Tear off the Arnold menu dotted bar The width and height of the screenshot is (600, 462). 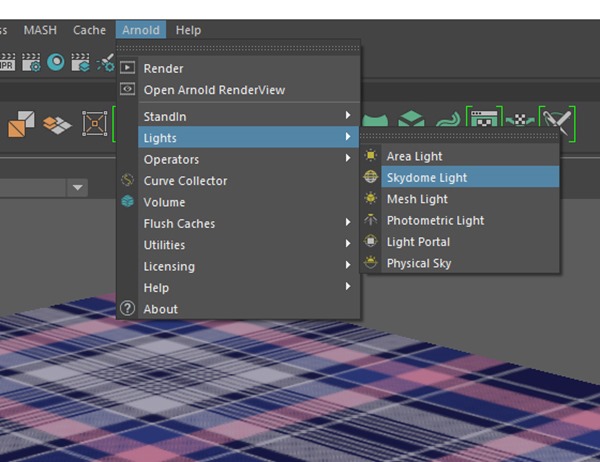point(238,48)
